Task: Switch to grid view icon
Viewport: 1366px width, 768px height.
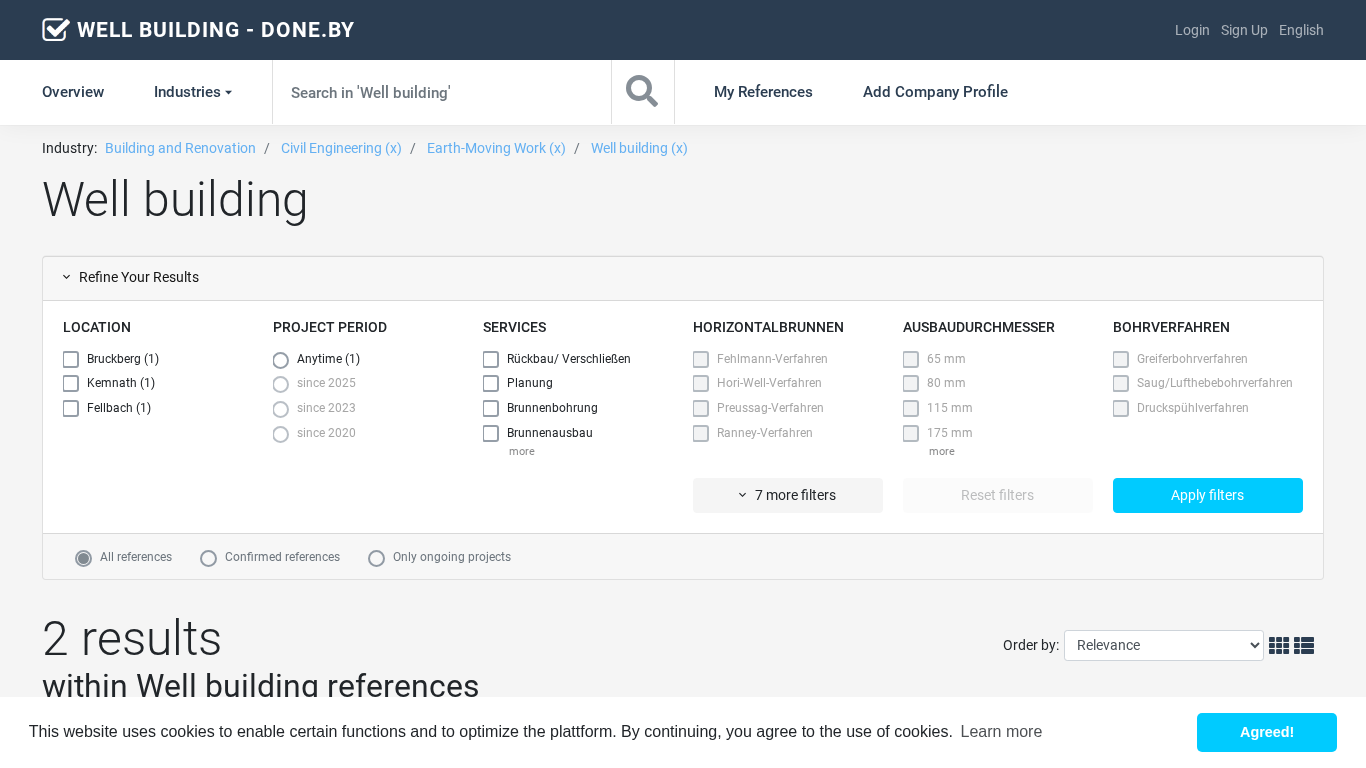Action: pos(1279,646)
